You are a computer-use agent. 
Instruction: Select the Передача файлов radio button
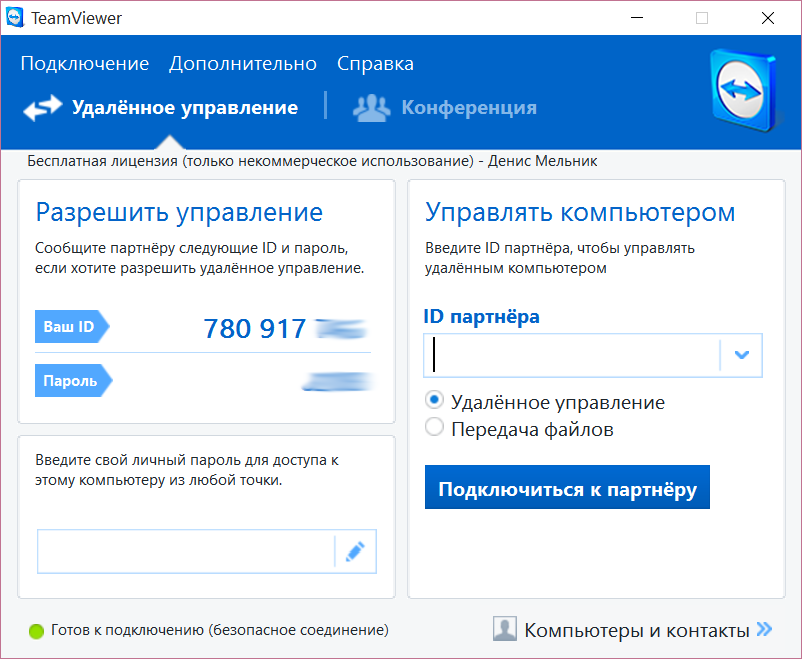[x=434, y=427]
